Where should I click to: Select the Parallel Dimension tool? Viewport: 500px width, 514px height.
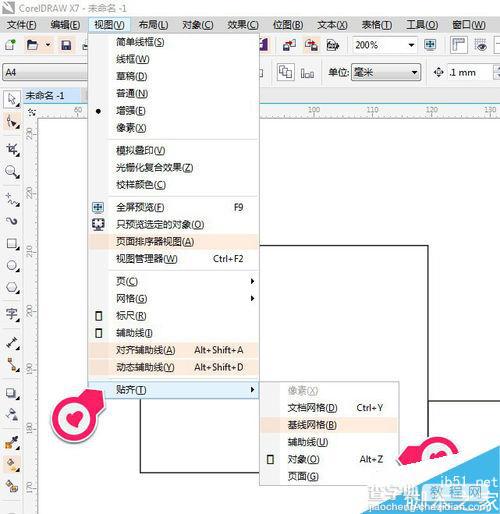pos(12,342)
